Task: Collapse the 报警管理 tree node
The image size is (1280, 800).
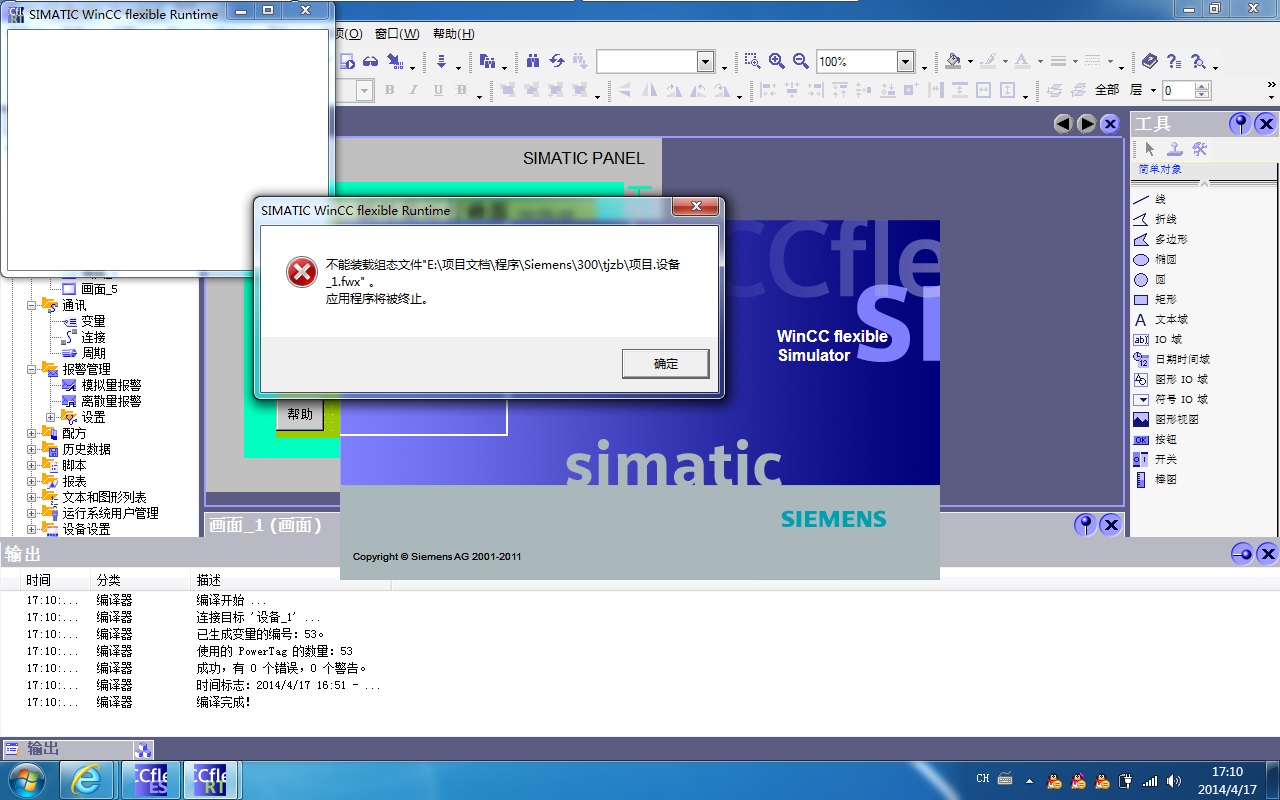Action: (x=32, y=369)
